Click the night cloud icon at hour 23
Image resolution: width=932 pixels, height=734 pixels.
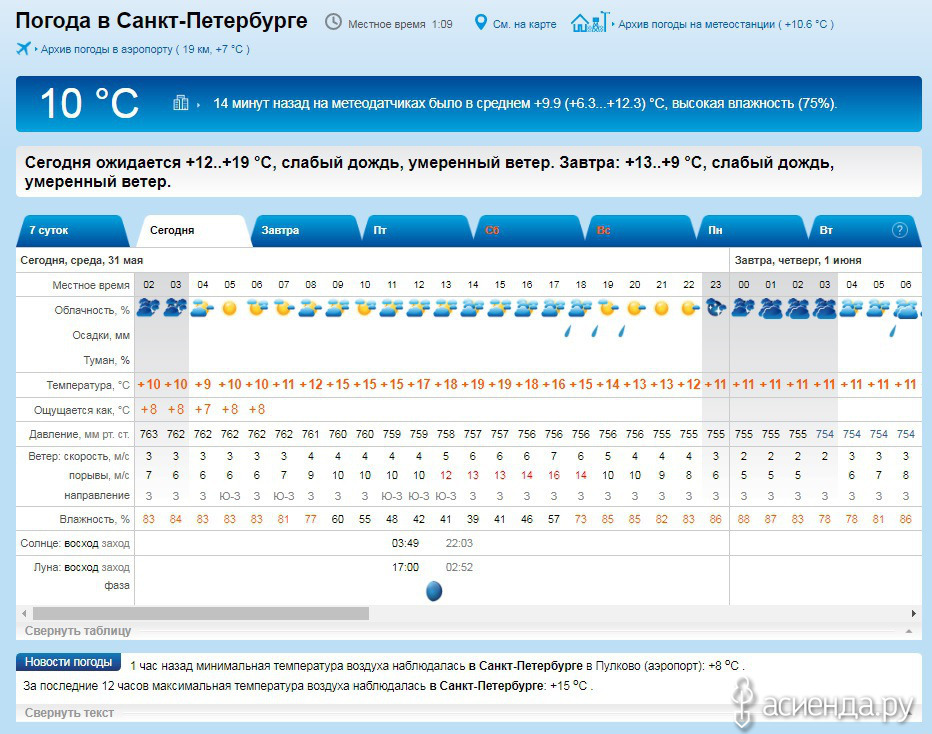(x=716, y=308)
